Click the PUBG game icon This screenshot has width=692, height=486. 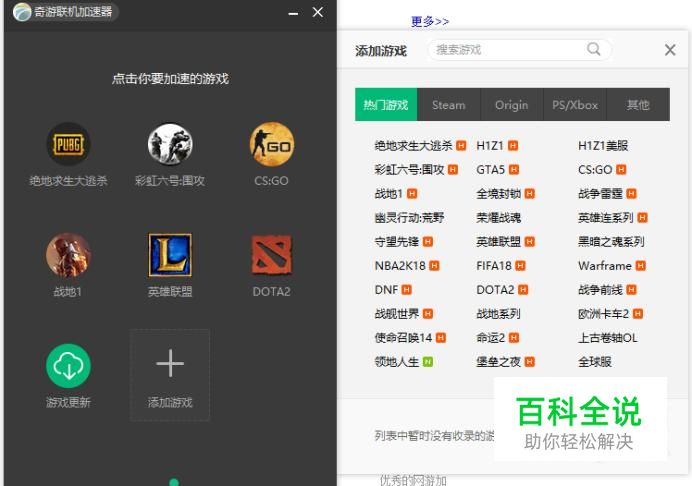coord(68,144)
